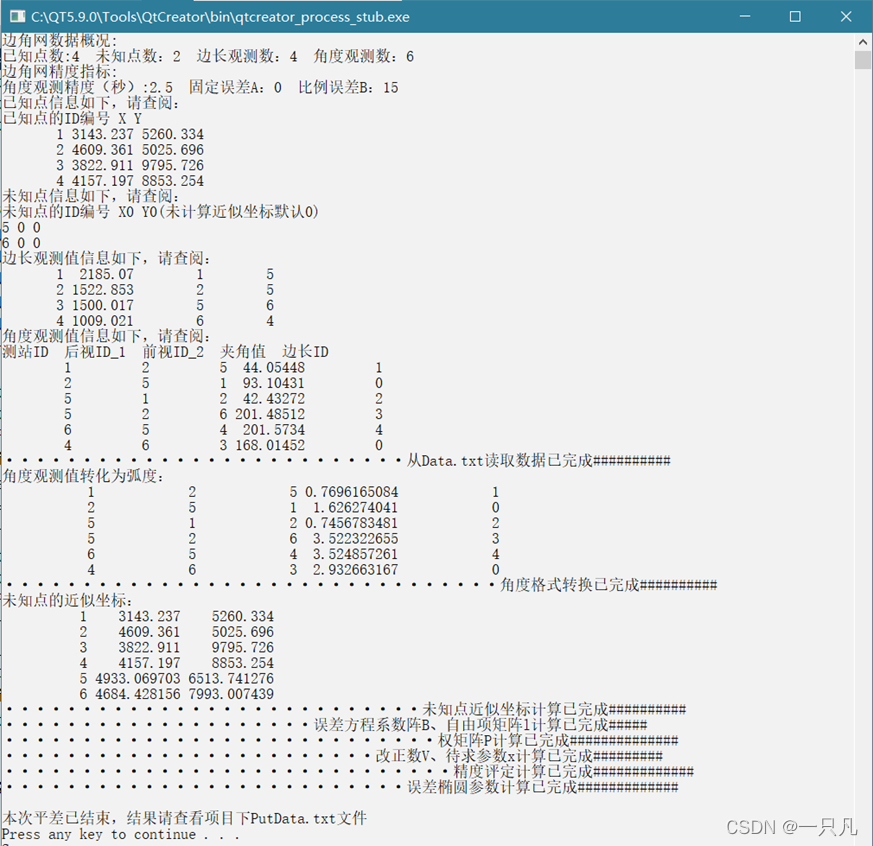Click the 未知点的近似坐标 section heading

pyautogui.click(x=65, y=601)
